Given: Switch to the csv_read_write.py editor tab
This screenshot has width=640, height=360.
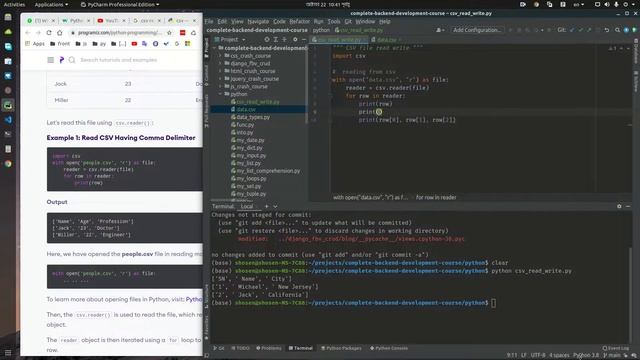Looking at the screenshot, I should [338, 40].
